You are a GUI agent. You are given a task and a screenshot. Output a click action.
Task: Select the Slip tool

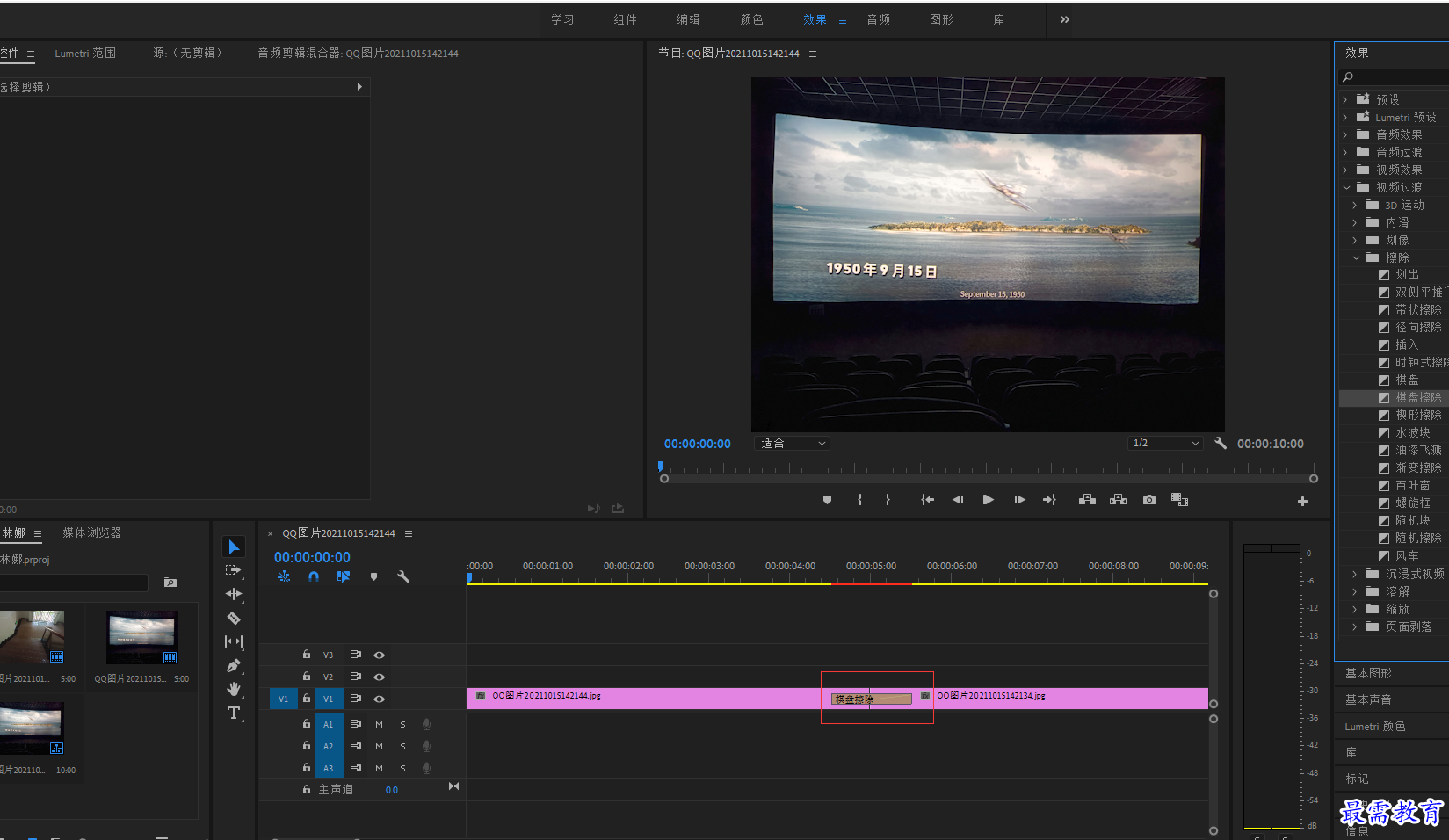(234, 641)
